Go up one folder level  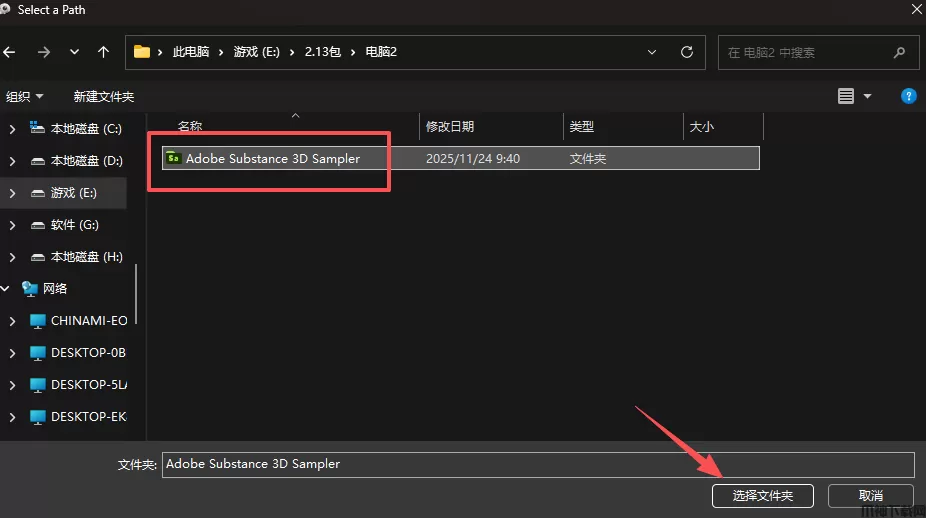coord(103,52)
